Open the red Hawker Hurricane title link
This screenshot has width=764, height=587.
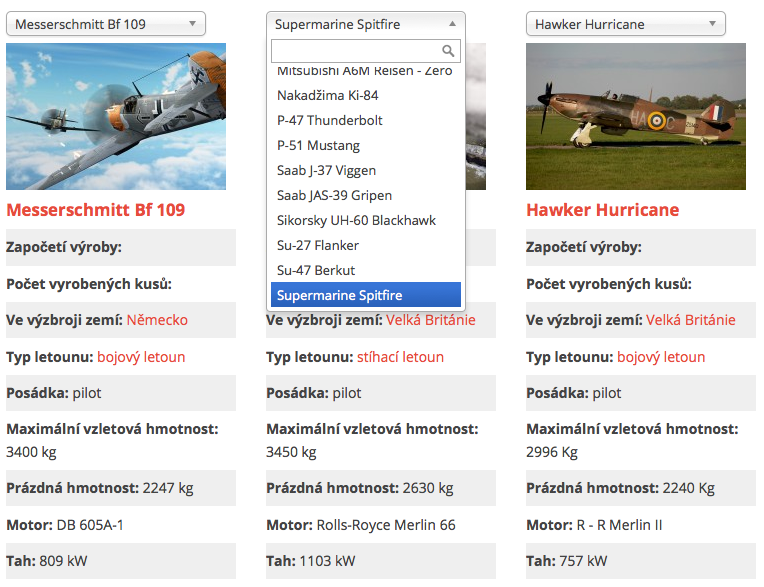(603, 210)
